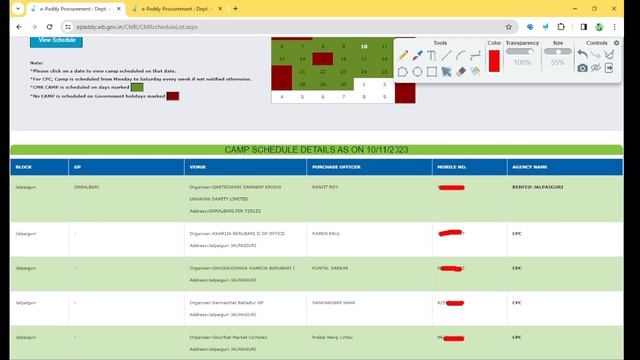
Task: Select the paint bucket fill tool
Action: pos(475,72)
